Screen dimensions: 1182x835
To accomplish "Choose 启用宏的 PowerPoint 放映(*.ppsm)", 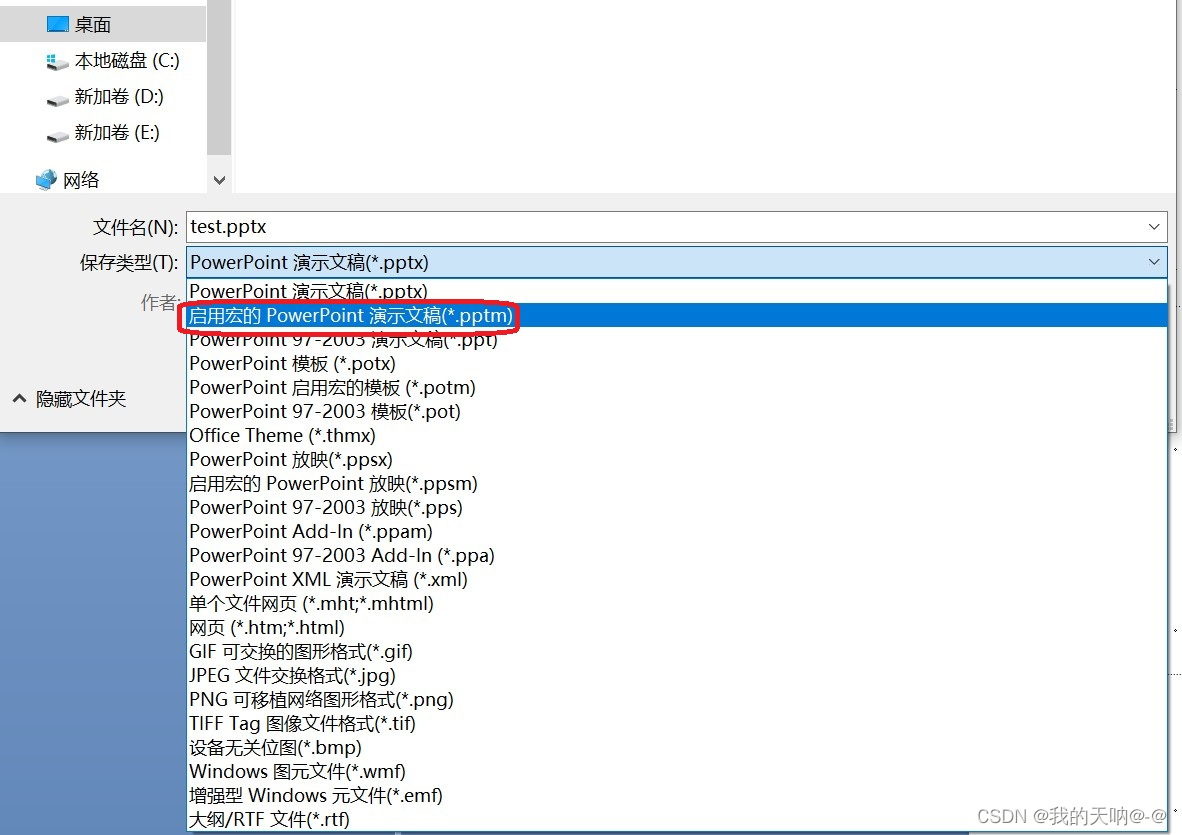I will (x=677, y=484).
